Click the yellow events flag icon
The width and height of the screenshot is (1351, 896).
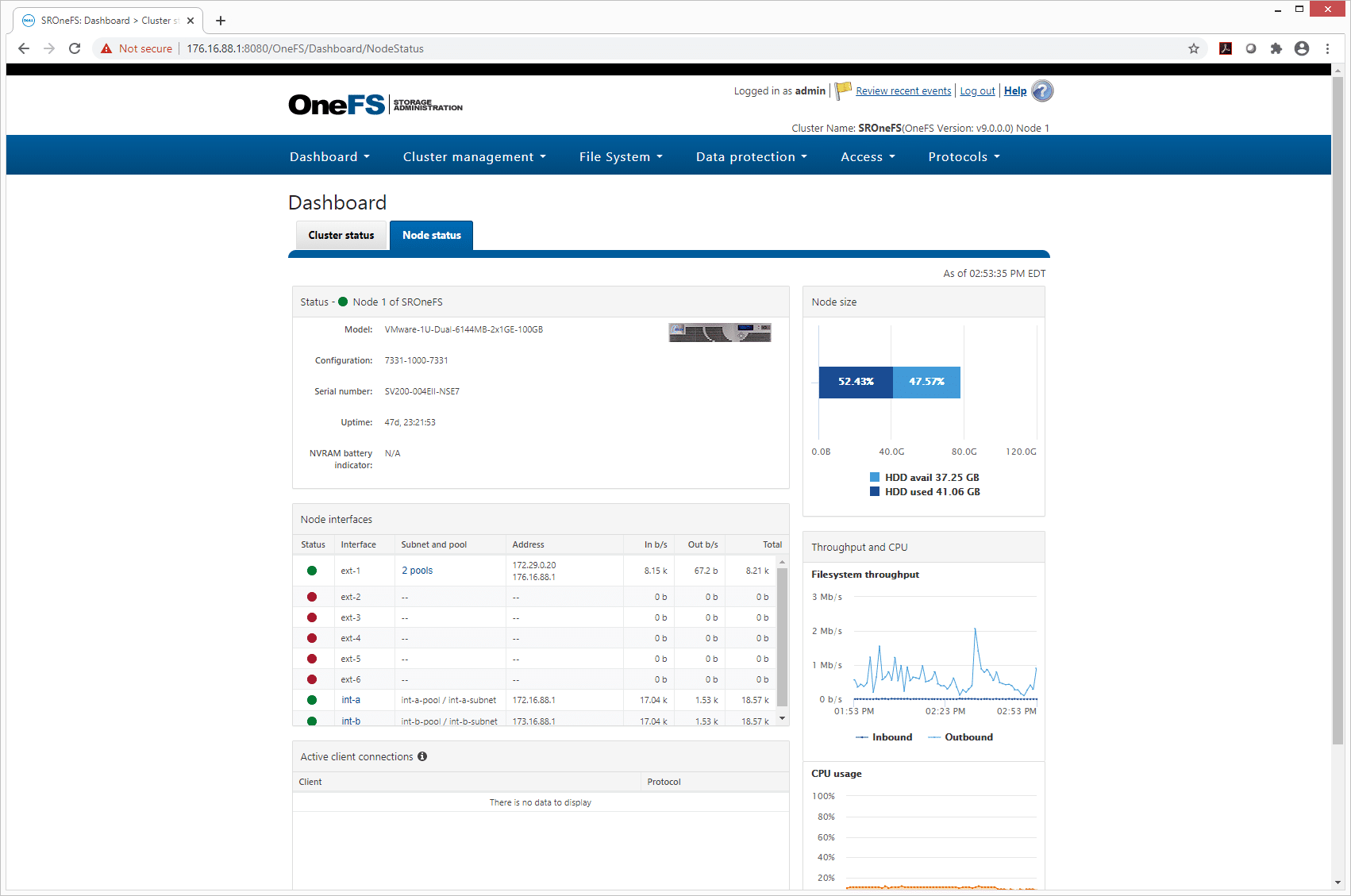(843, 90)
